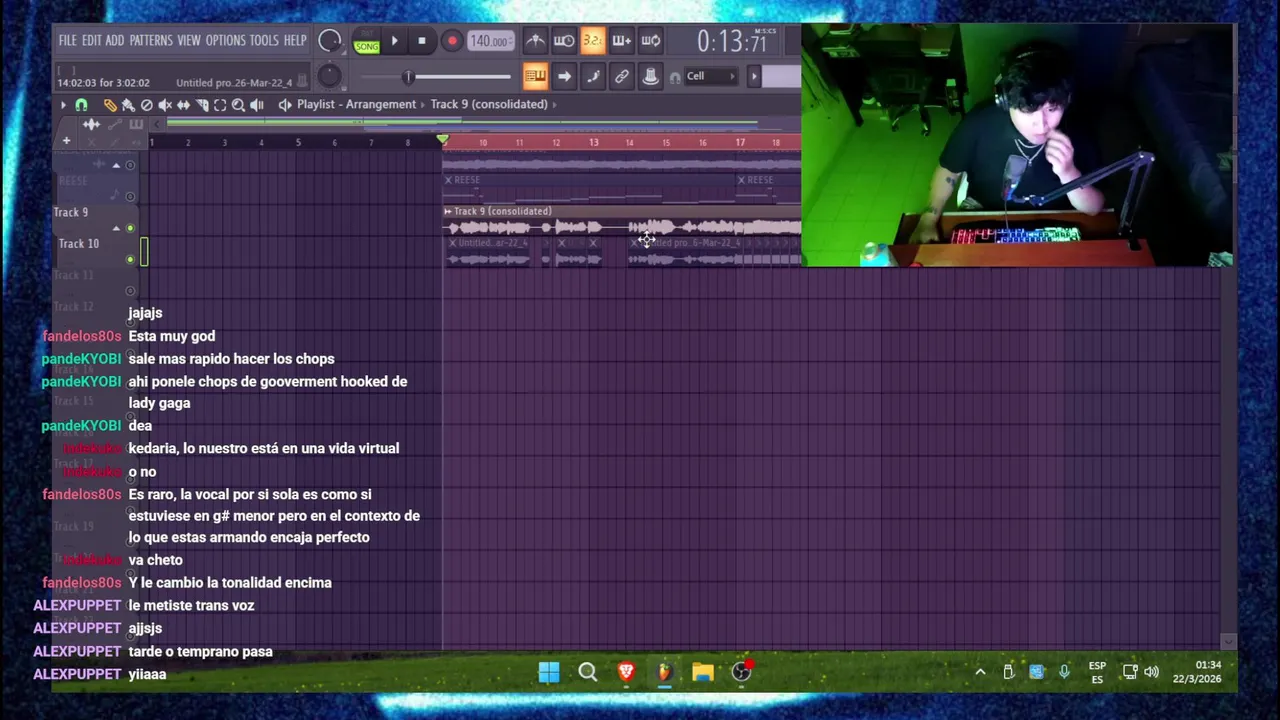This screenshot has height=720, width=1280.
Task: Open File Explorer from the taskbar
Action: 703,672
